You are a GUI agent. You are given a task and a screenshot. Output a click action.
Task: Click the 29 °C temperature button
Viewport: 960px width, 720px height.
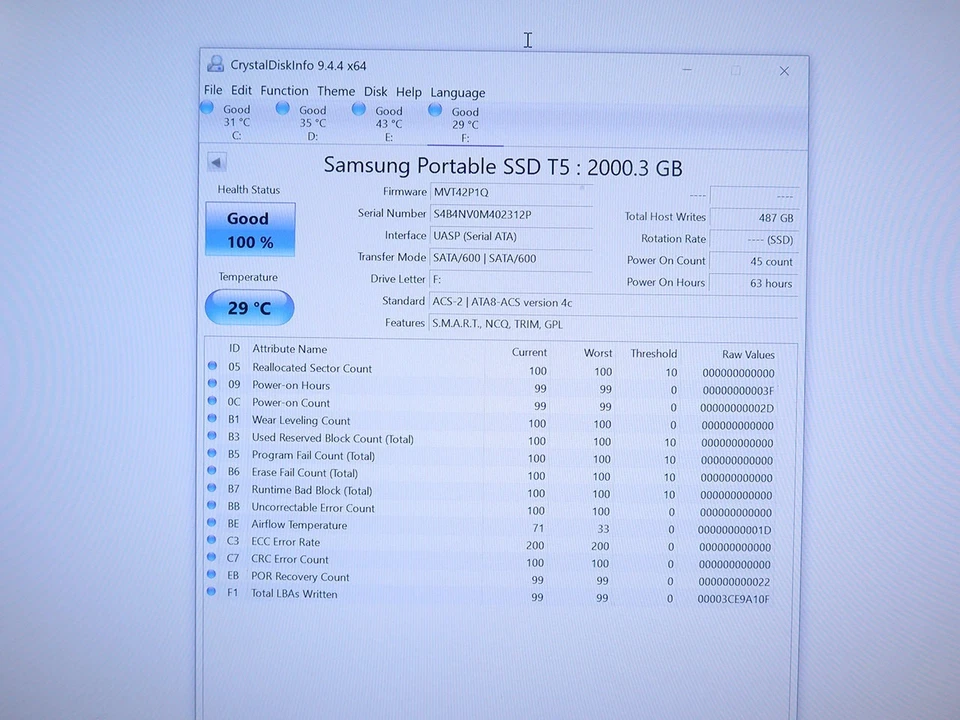[x=249, y=307]
